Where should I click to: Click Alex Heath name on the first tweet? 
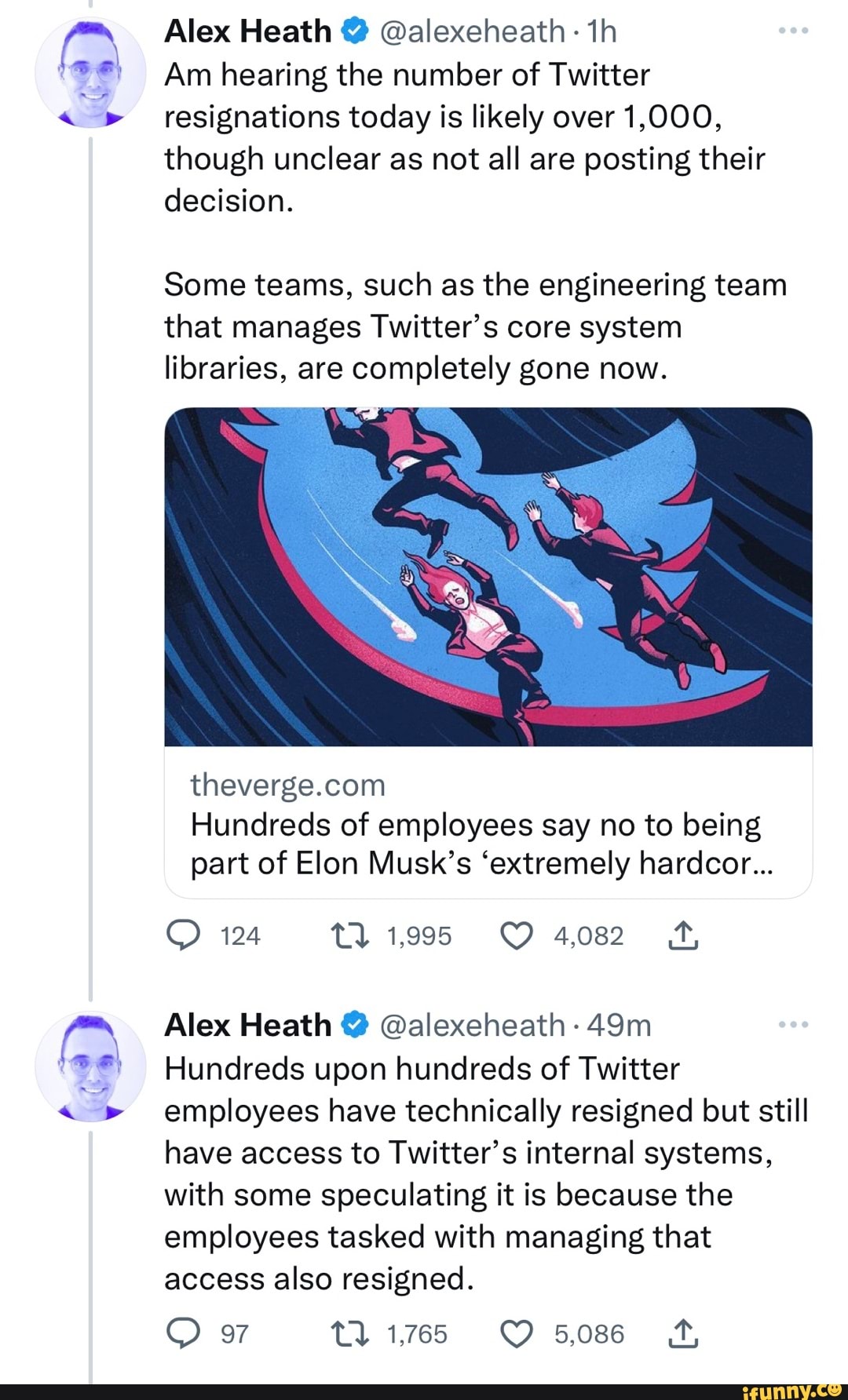click(x=247, y=31)
